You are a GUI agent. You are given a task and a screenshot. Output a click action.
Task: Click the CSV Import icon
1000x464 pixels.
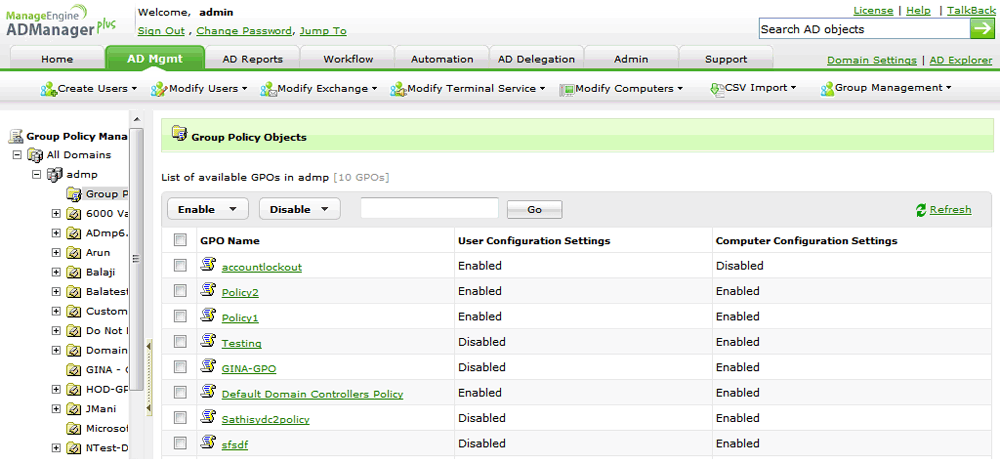pyautogui.click(x=717, y=89)
